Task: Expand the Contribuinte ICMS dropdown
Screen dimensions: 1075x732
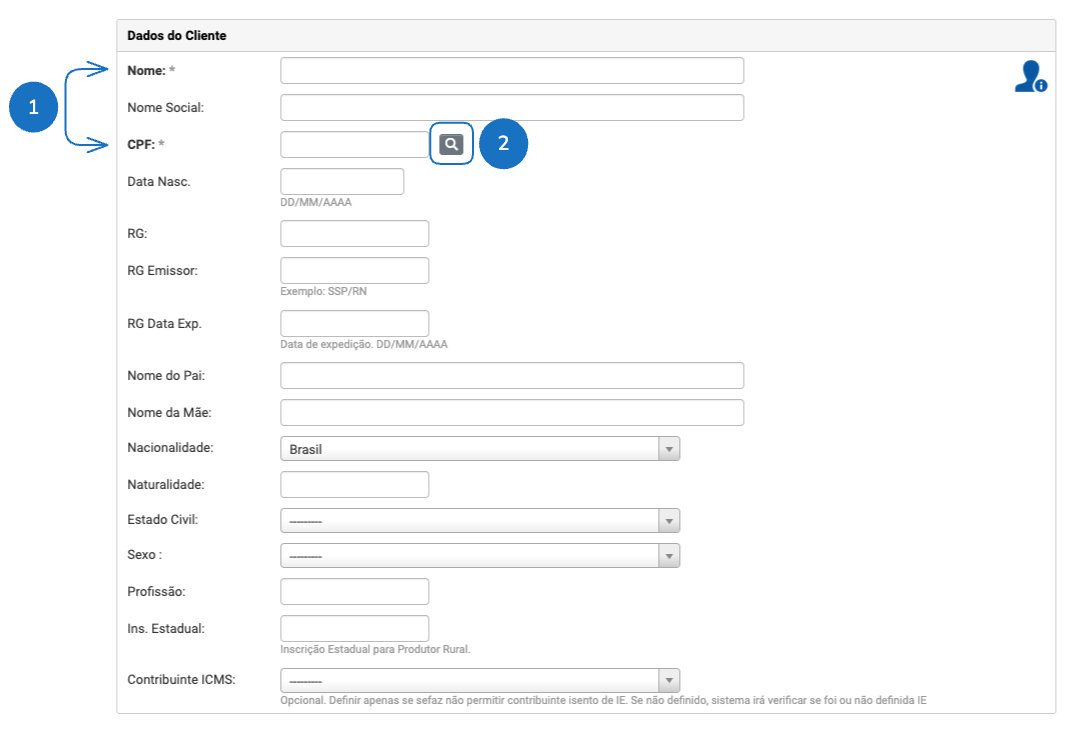Action: coord(480,681)
